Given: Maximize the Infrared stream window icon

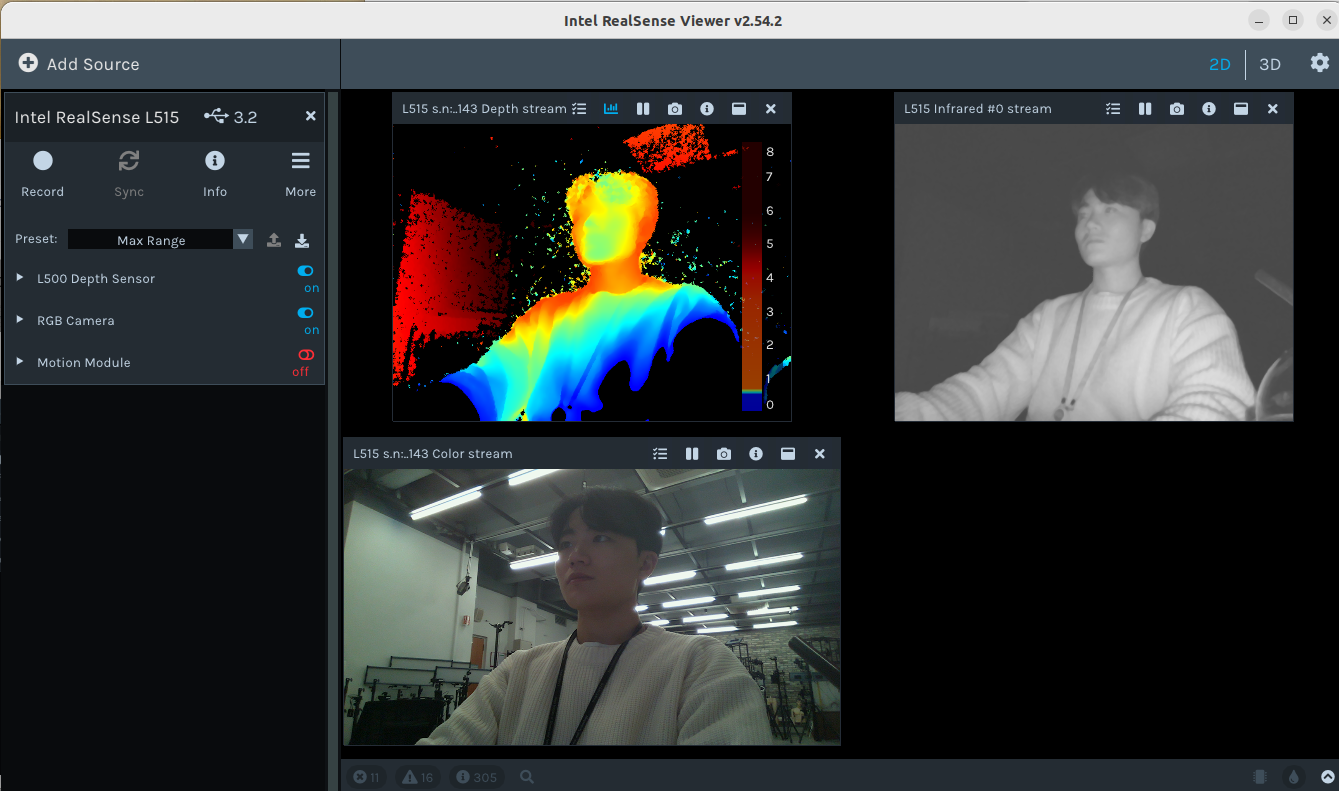Looking at the screenshot, I should pos(1241,108).
